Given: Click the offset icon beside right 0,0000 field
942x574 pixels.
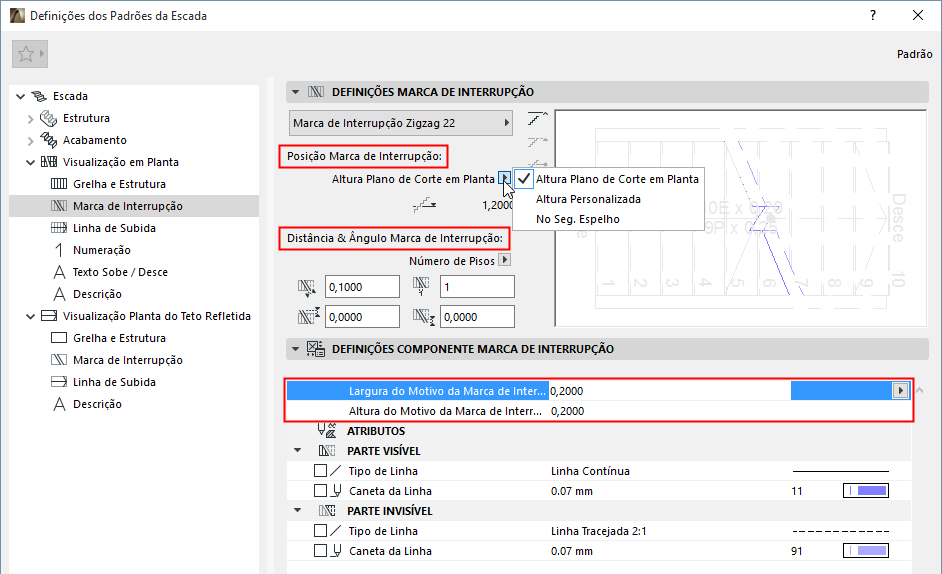Looking at the screenshot, I should coord(424,317).
